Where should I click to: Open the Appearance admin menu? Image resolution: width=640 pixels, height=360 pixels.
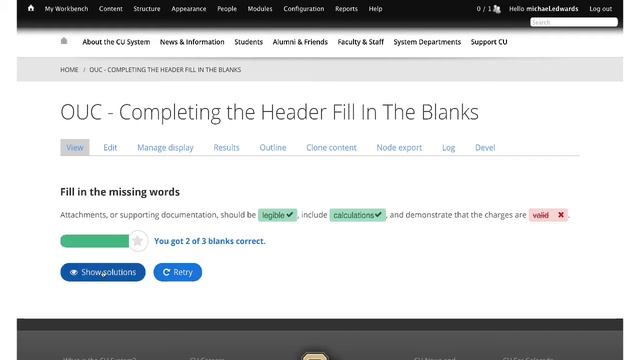point(189,9)
